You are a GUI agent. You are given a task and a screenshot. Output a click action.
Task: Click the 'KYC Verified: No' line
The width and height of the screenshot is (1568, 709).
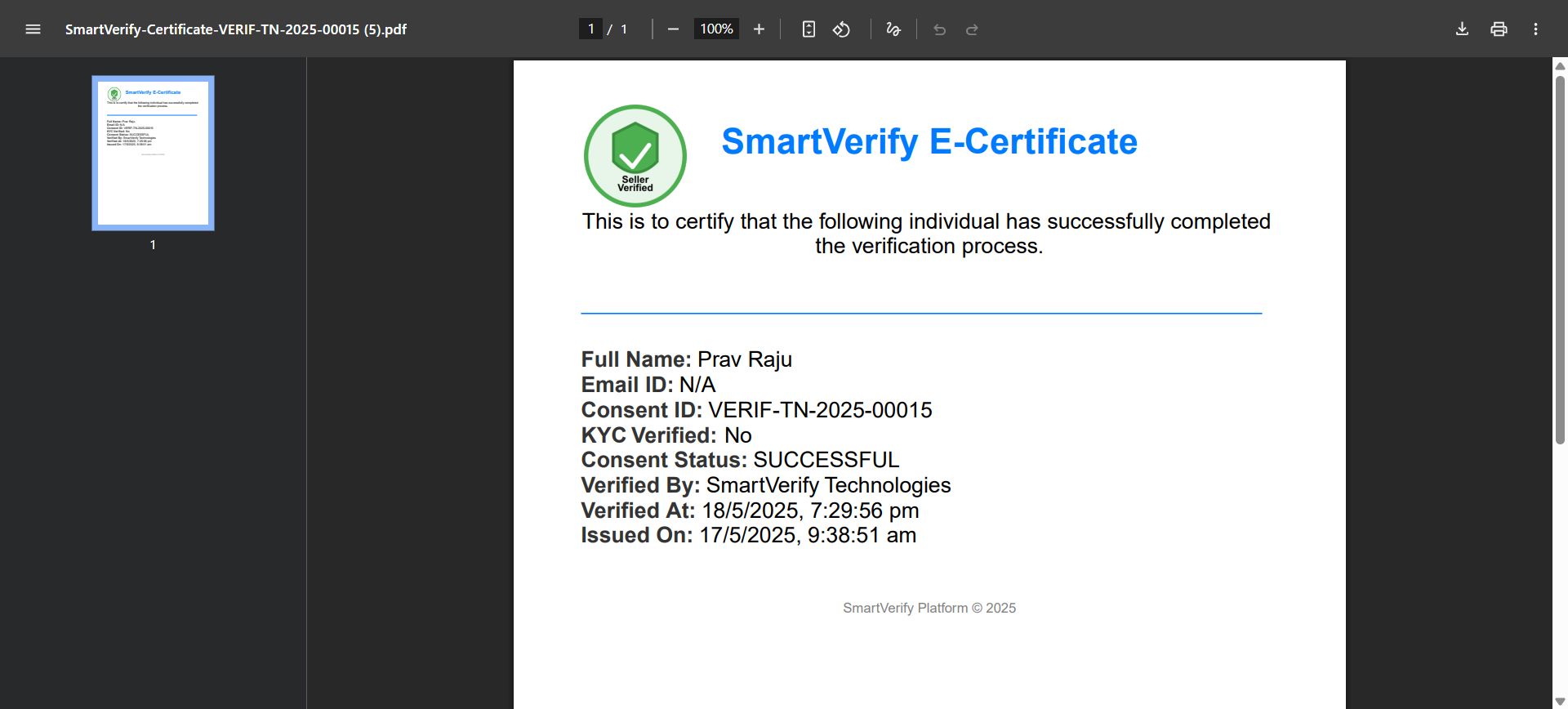pos(666,435)
